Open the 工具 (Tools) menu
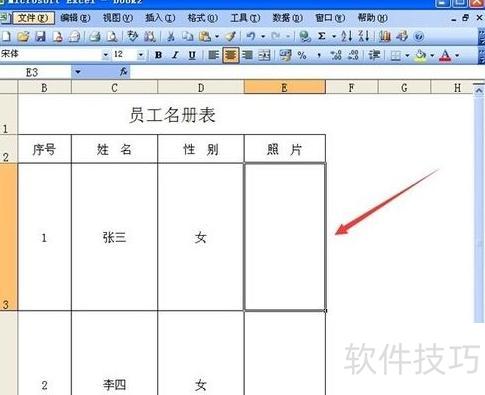The height and width of the screenshot is (395, 485). pyautogui.click(x=245, y=18)
